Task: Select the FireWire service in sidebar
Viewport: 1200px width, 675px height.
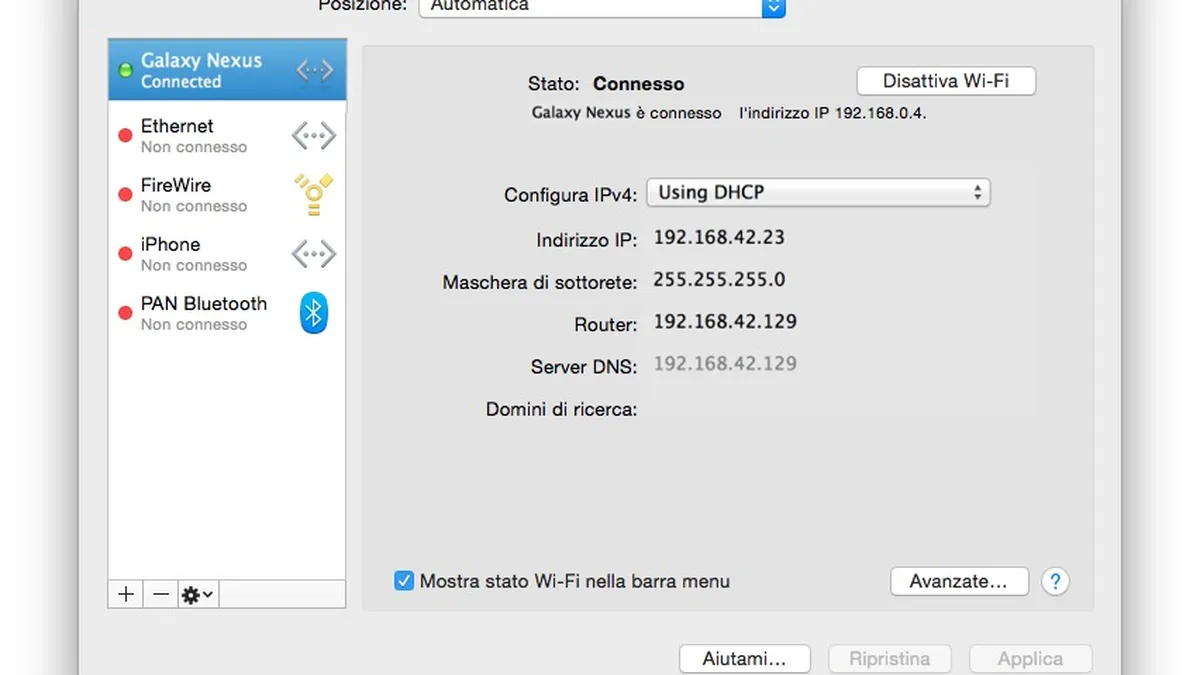Action: click(227, 194)
